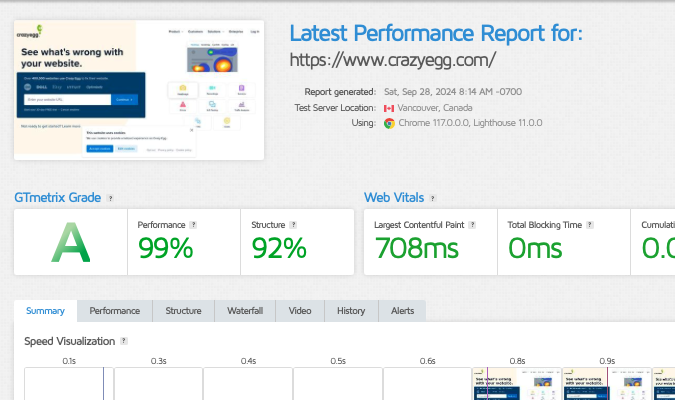Click the 99% Performance score
The image size is (675, 400).
tap(165, 248)
